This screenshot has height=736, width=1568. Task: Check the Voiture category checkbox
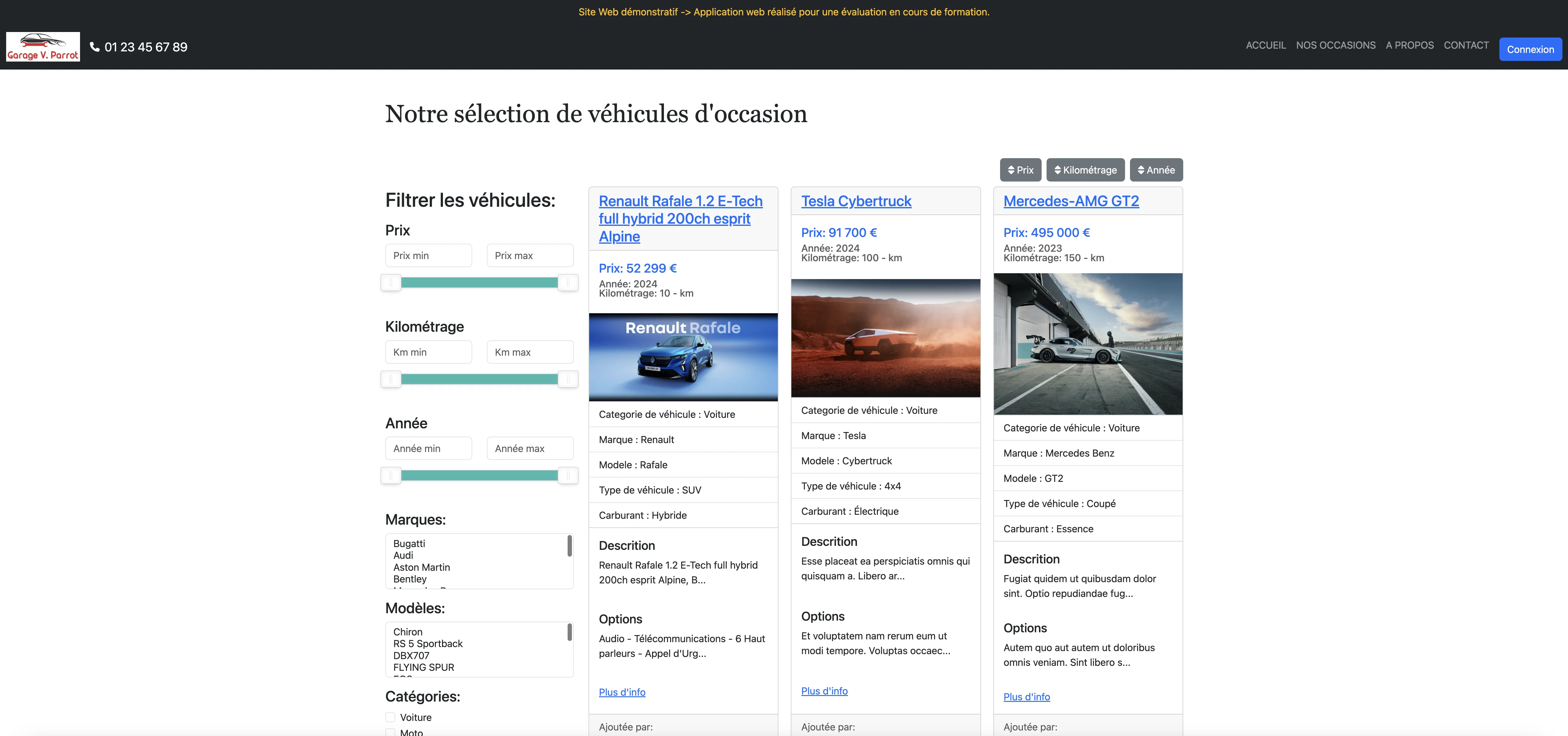390,717
